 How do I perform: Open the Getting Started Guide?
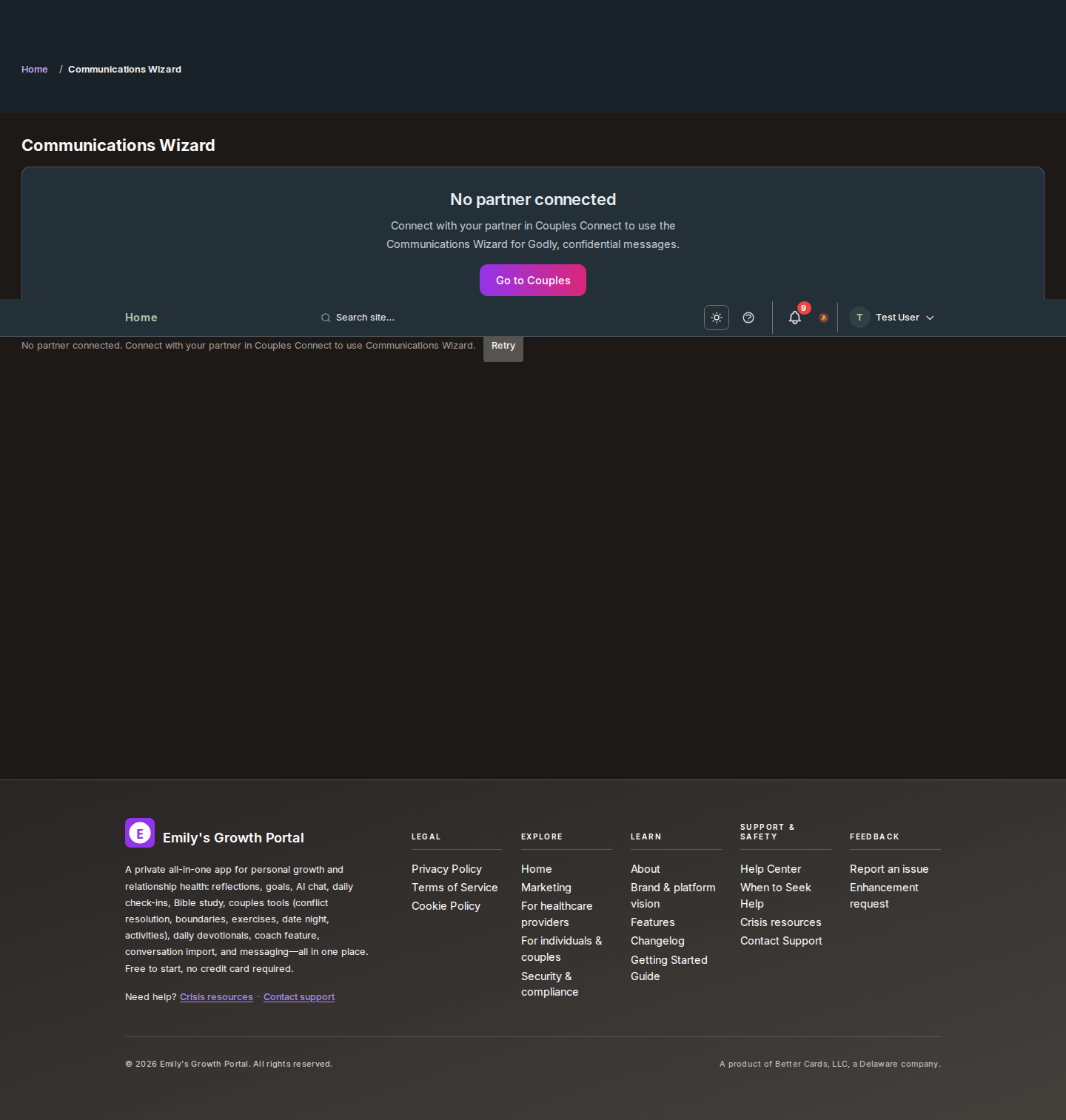coord(668,968)
